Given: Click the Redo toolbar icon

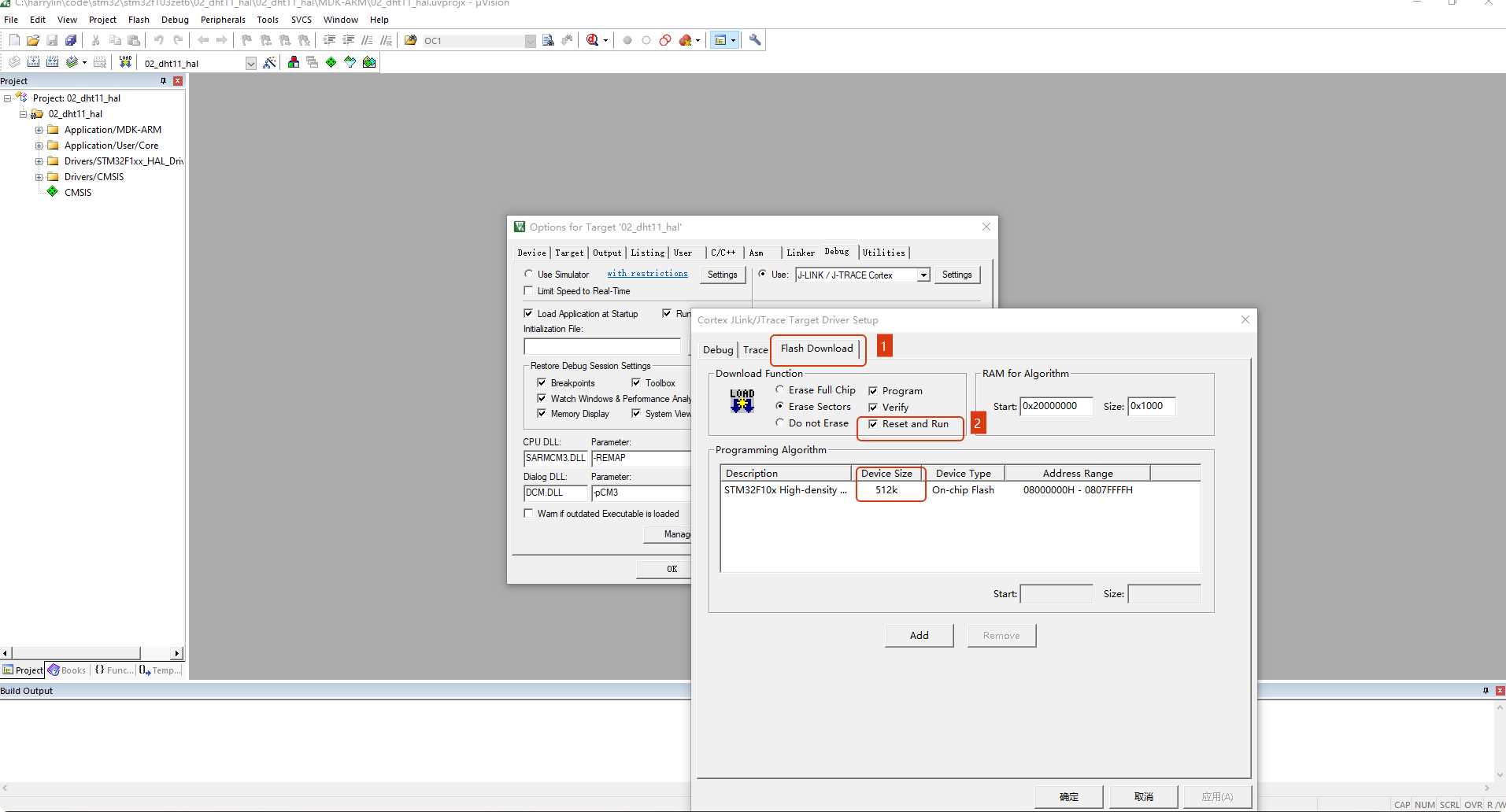Looking at the screenshot, I should tap(178, 40).
